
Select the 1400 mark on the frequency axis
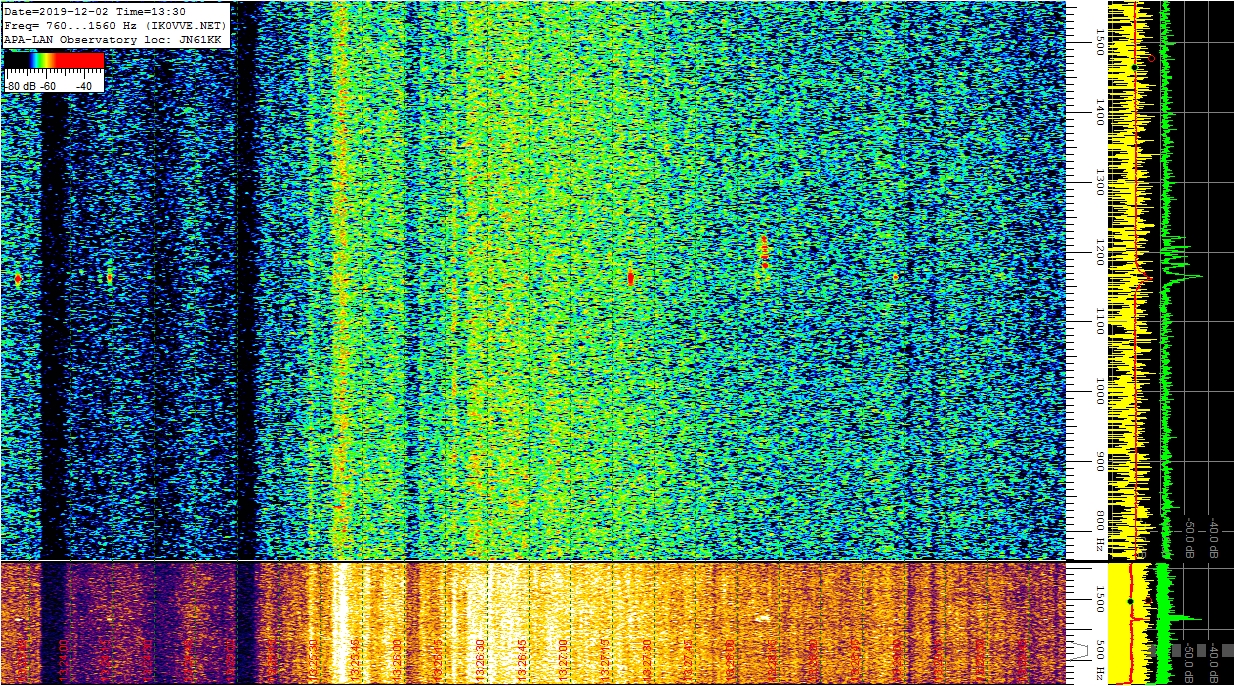click(1100, 112)
